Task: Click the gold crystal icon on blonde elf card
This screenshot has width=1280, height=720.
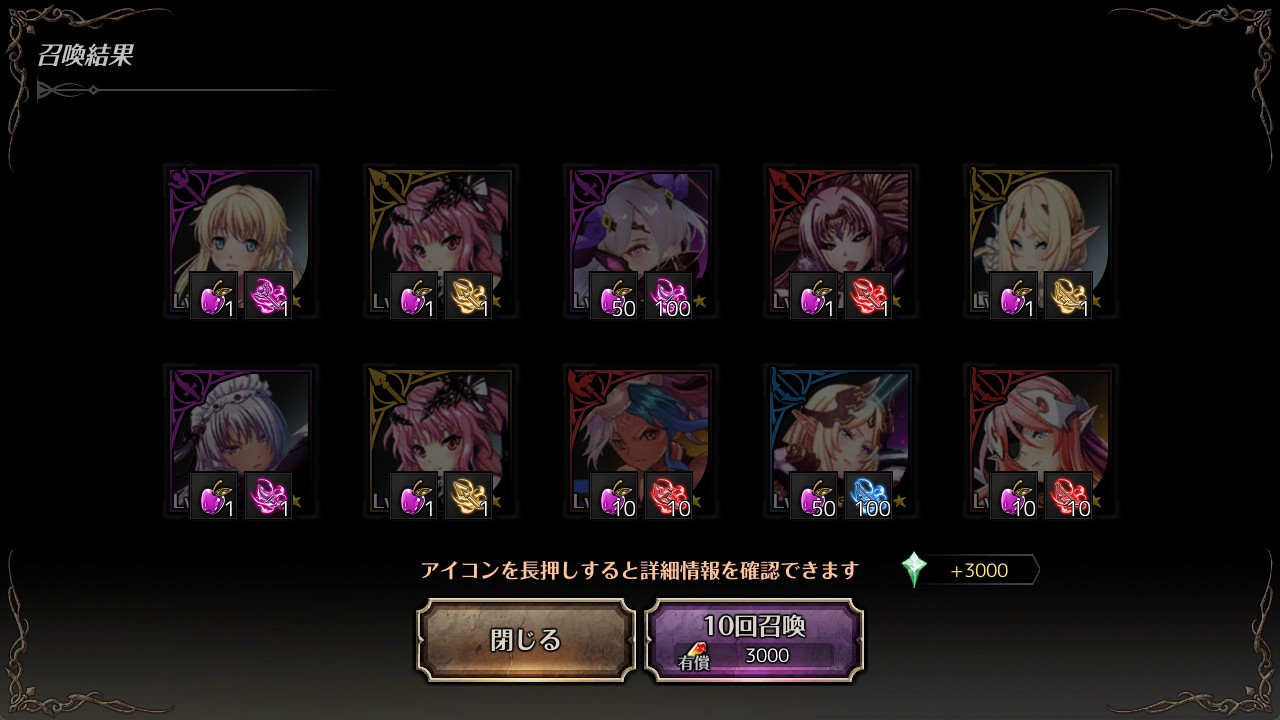Action: point(1069,295)
